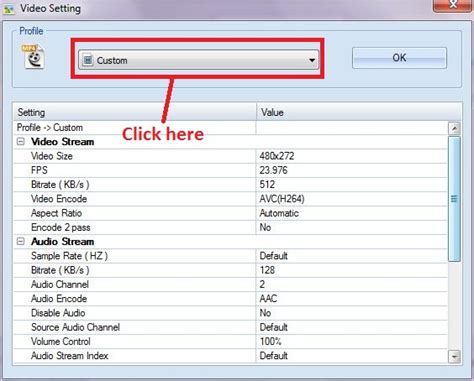The image size is (474, 381).
Task: Click the Default value for Audio Stream Index
Action: (x=273, y=356)
